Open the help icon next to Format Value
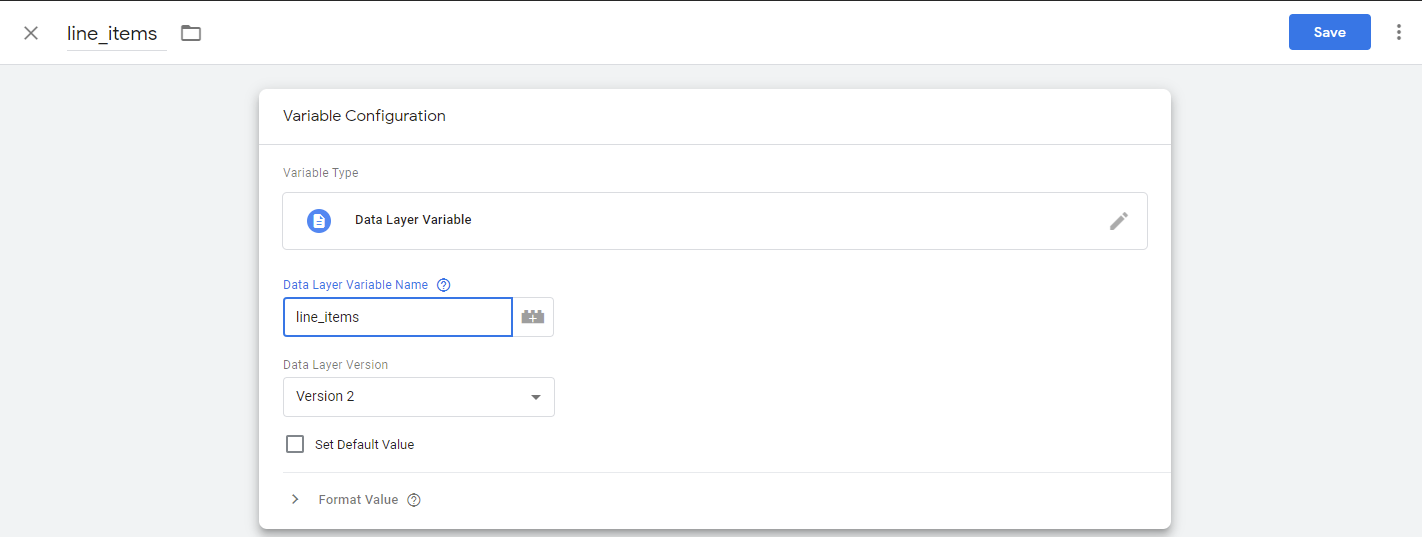Screen dimensions: 1422x537 (x=414, y=500)
